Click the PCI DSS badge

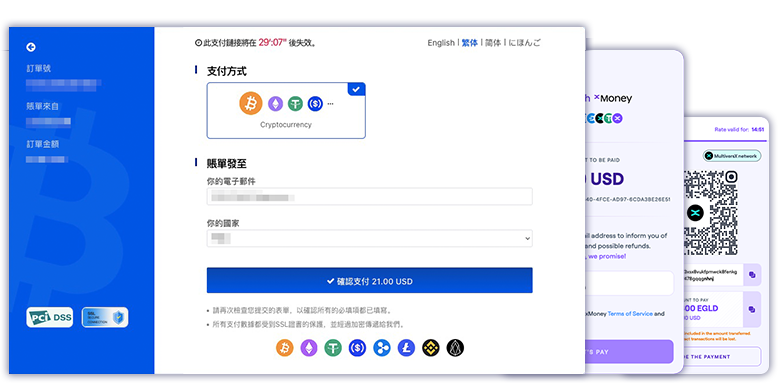(x=50, y=318)
